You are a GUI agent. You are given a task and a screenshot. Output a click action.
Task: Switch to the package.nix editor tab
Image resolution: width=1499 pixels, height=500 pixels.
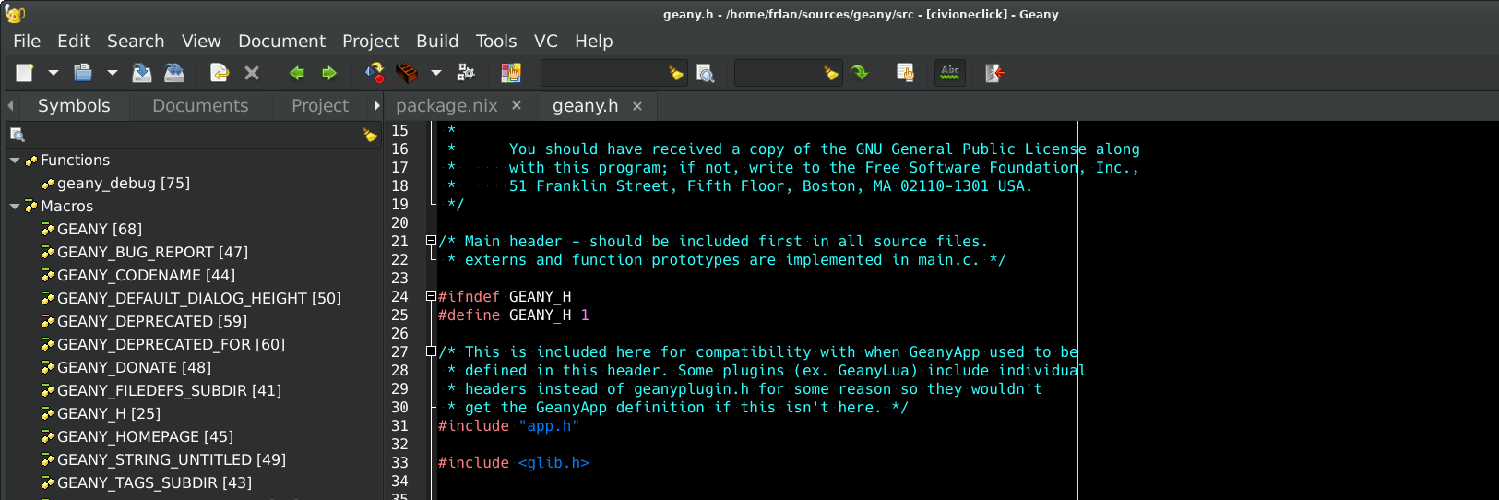445,105
